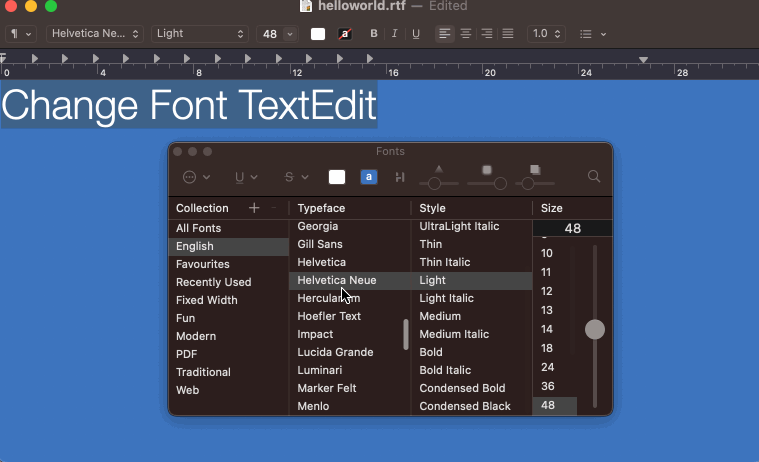Click the helloworld.rtf document icon in title bar
The width and height of the screenshot is (759, 462).
[x=306, y=6]
